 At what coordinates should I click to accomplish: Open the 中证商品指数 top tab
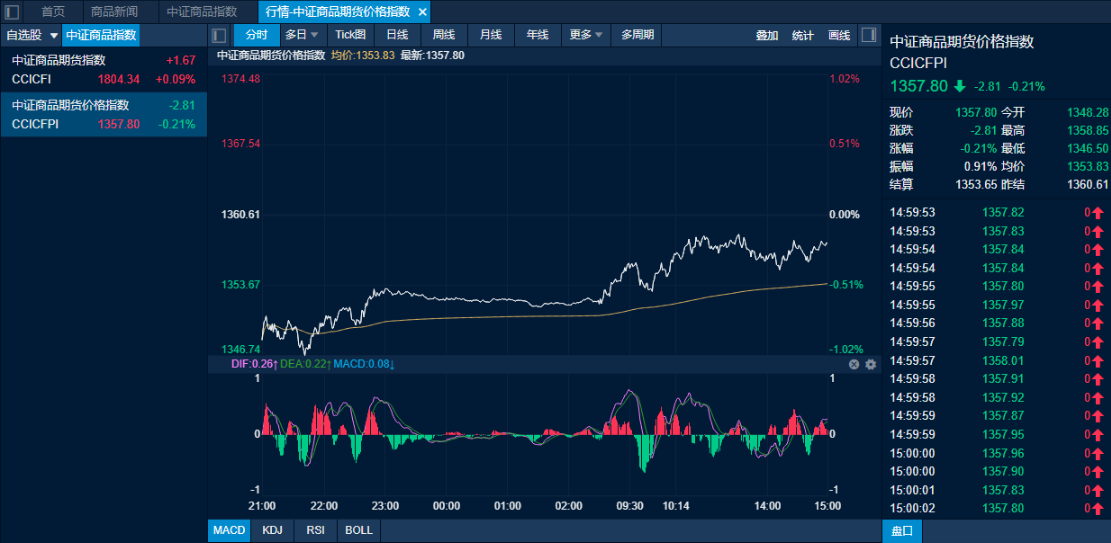point(202,12)
